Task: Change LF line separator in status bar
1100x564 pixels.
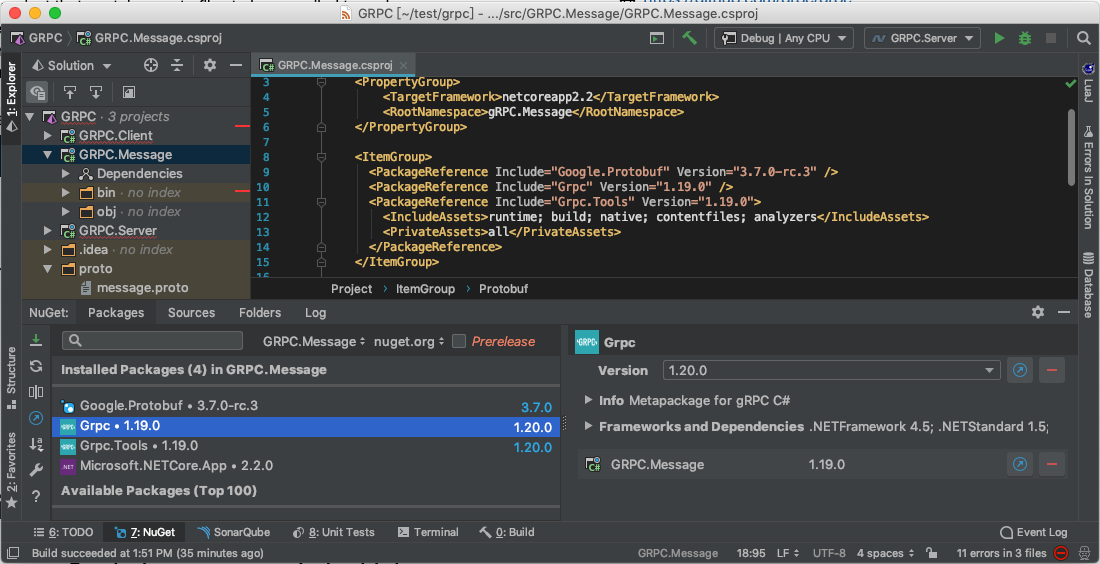Action: 788,552
